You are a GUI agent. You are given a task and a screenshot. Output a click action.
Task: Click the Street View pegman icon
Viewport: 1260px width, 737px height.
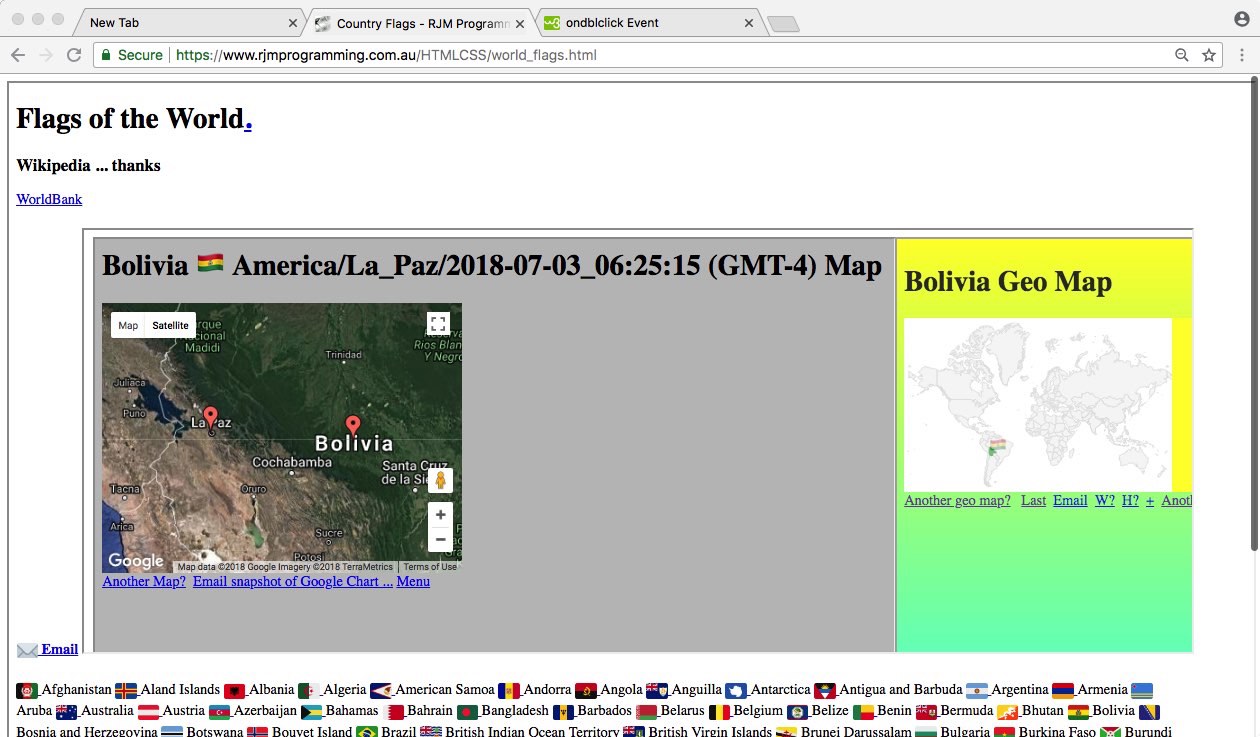click(x=440, y=480)
